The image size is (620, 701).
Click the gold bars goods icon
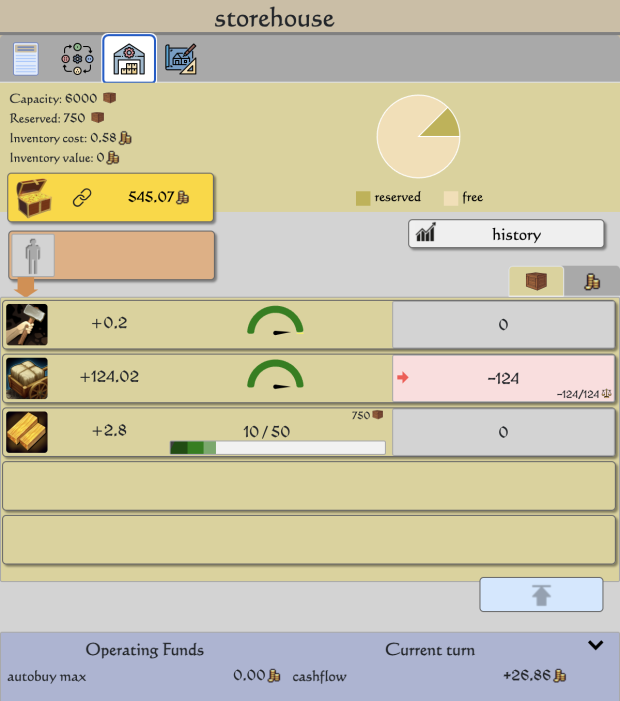pos(27,432)
